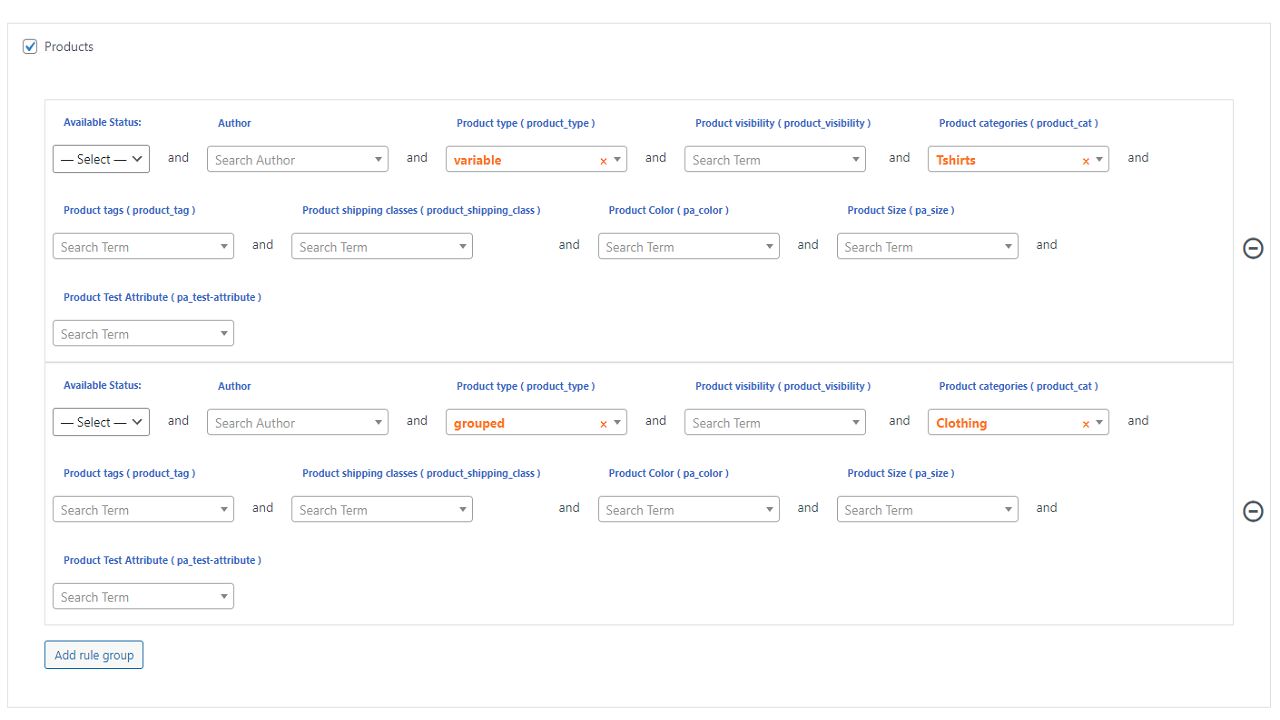Clear the 'variable' product type selection
This screenshot has width=1280, height=720.
tap(603, 161)
